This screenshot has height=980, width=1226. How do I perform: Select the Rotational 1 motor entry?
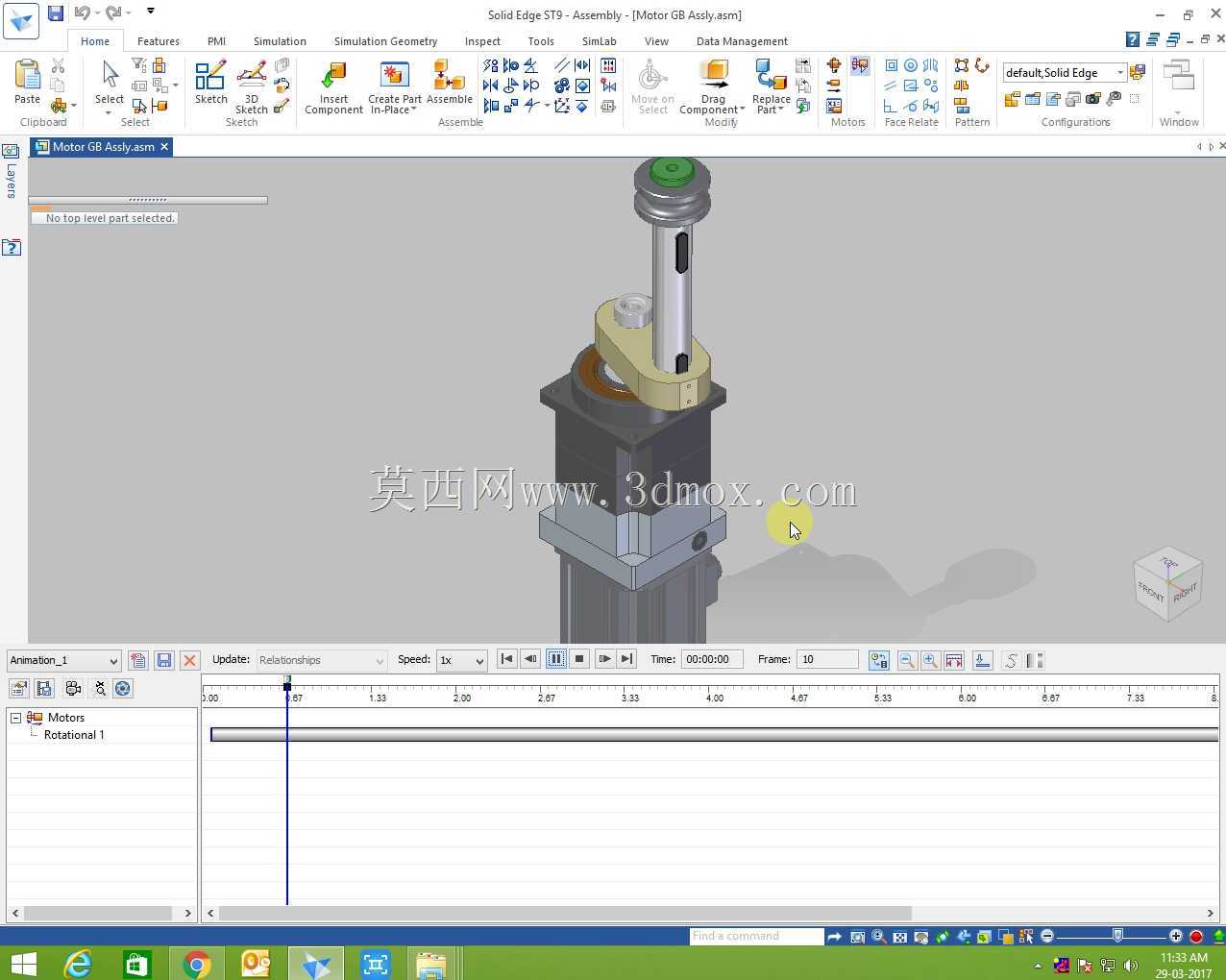pyautogui.click(x=74, y=735)
